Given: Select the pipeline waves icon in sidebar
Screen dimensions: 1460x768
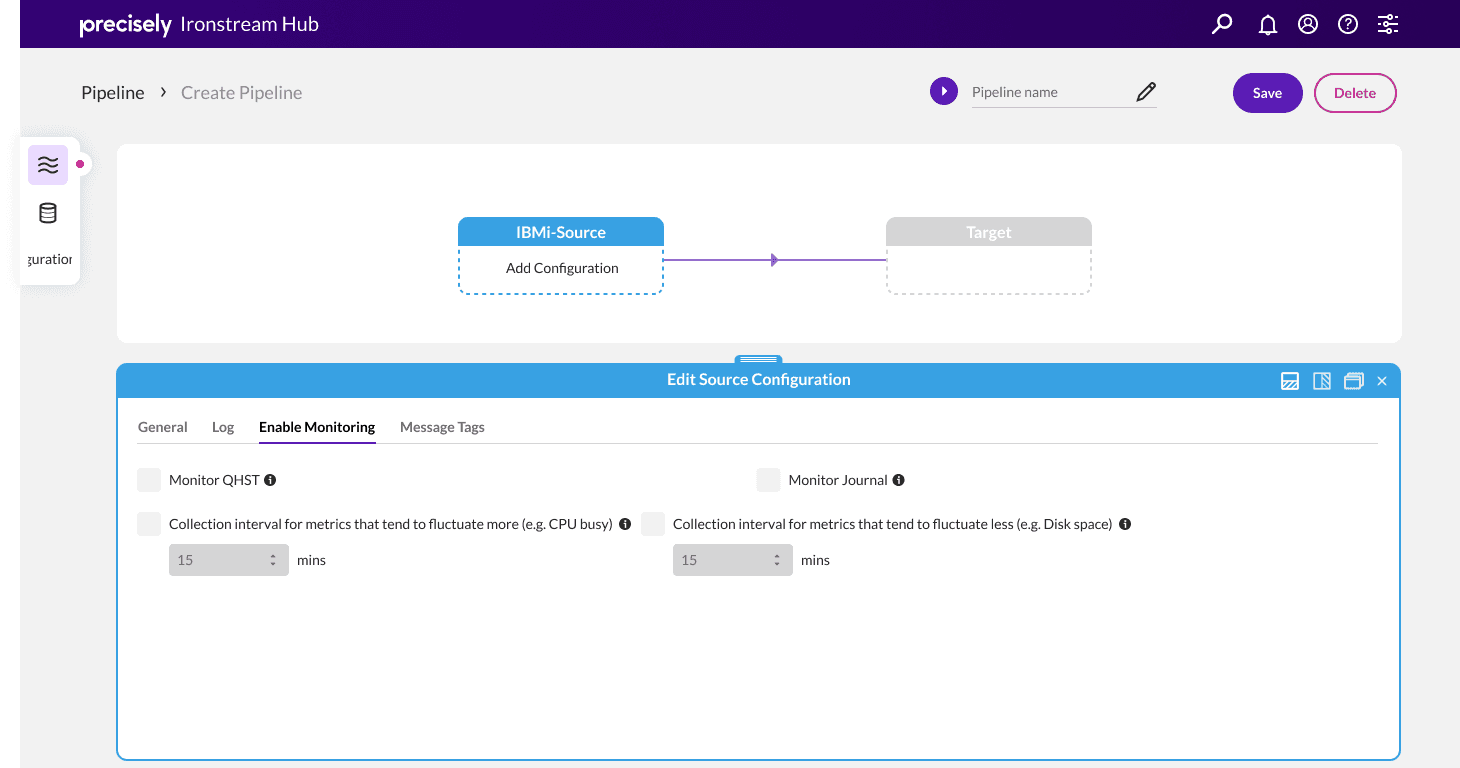Looking at the screenshot, I should coord(48,165).
